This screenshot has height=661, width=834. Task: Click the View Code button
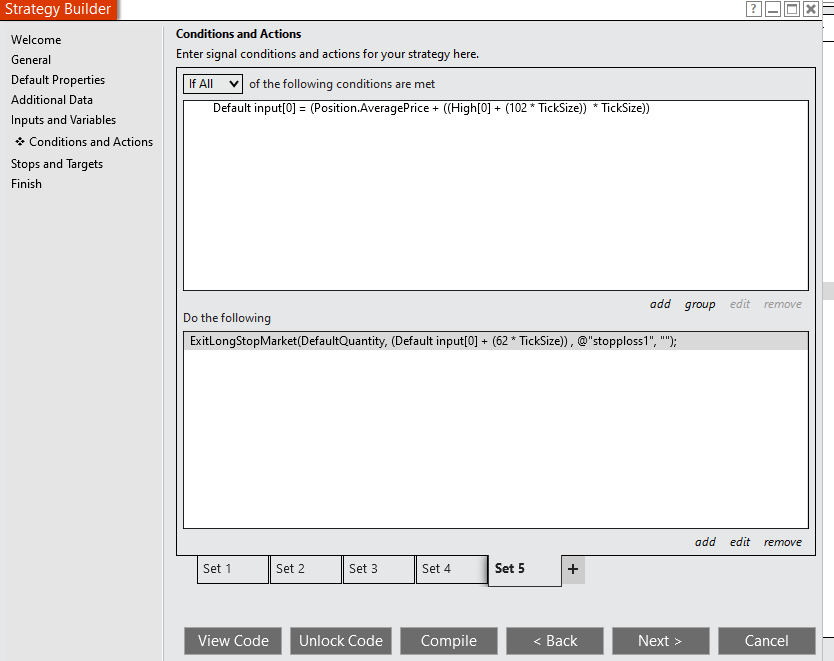pyautogui.click(x=233, y=641)
